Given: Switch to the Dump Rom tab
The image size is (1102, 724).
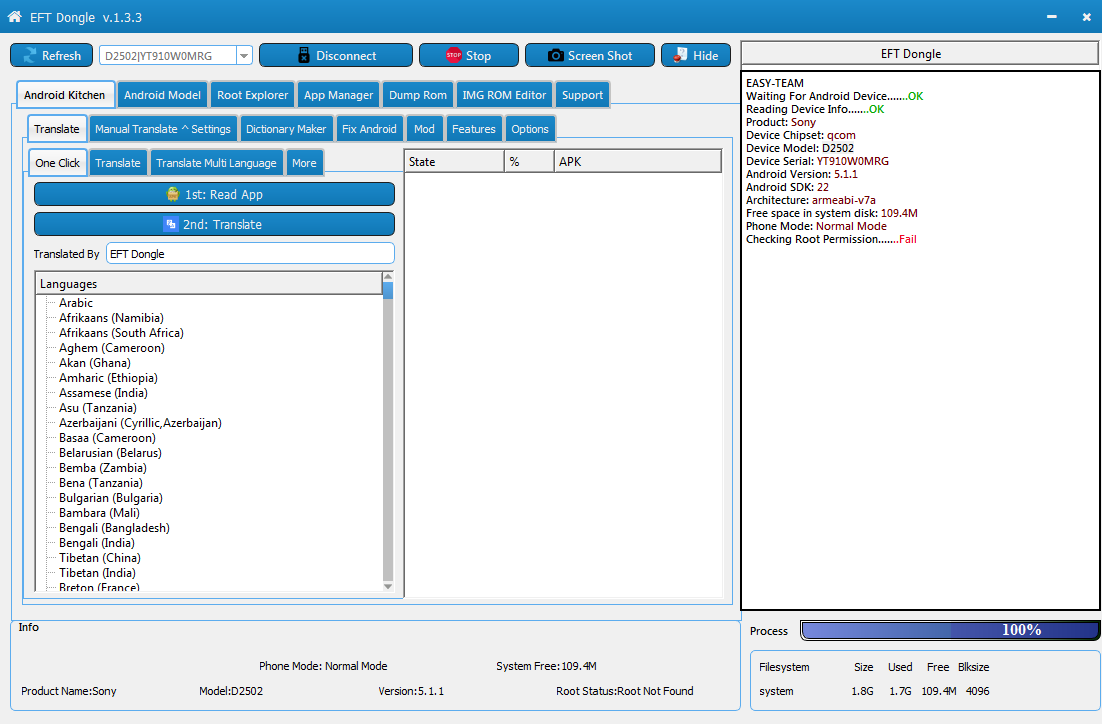Looking at the screenshot, I should click(417, 95).
